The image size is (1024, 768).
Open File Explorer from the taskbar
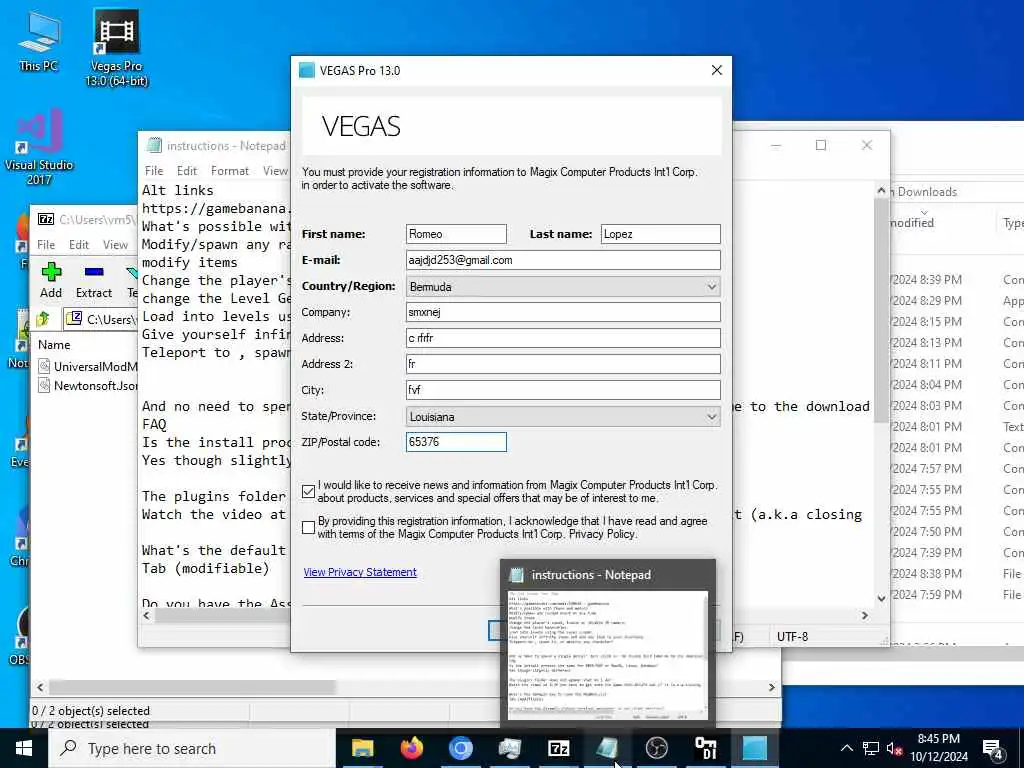tap(362, 748)
